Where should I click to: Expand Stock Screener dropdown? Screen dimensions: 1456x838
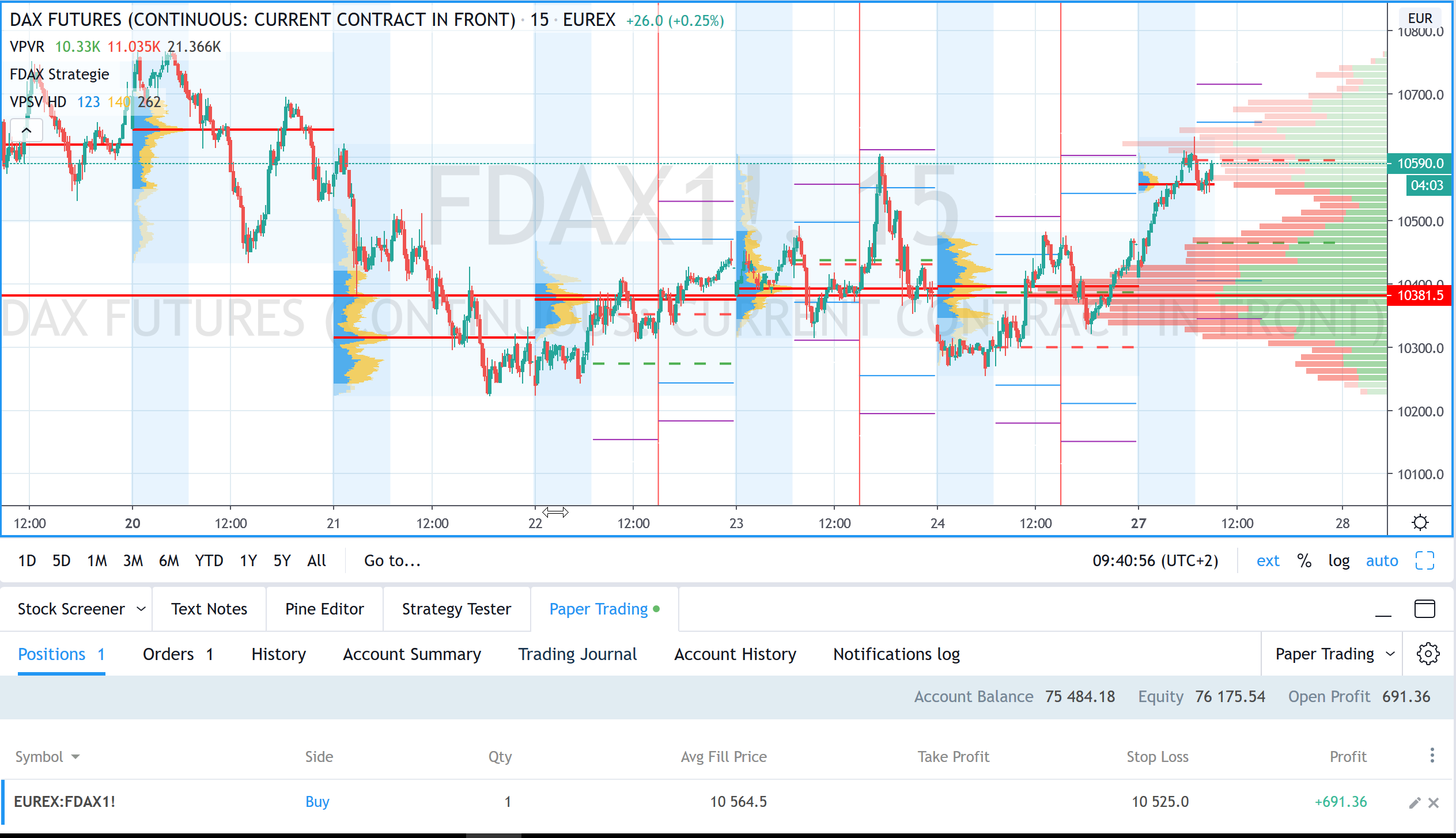[141, 609]
